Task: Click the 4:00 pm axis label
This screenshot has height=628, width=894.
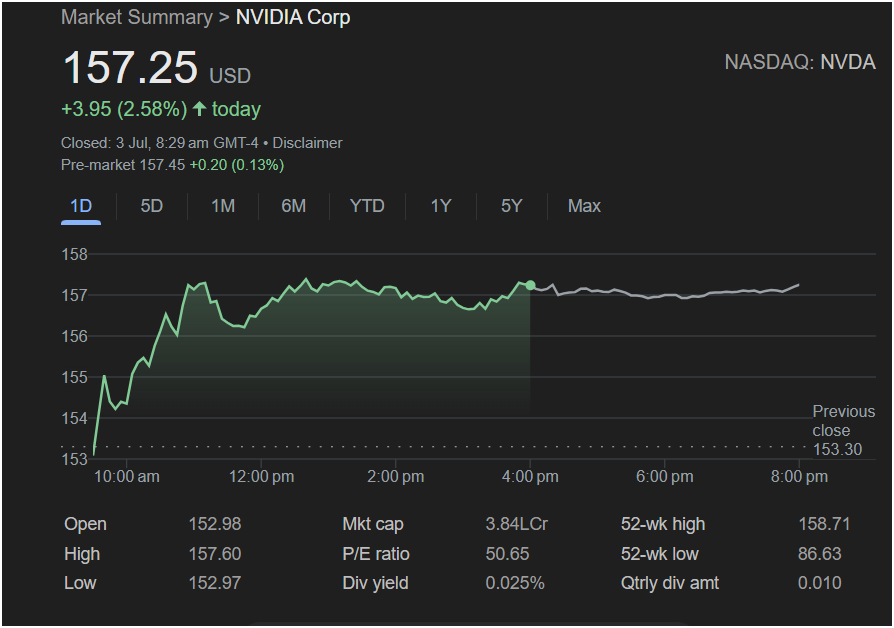Action: click(x=530, y=476)
